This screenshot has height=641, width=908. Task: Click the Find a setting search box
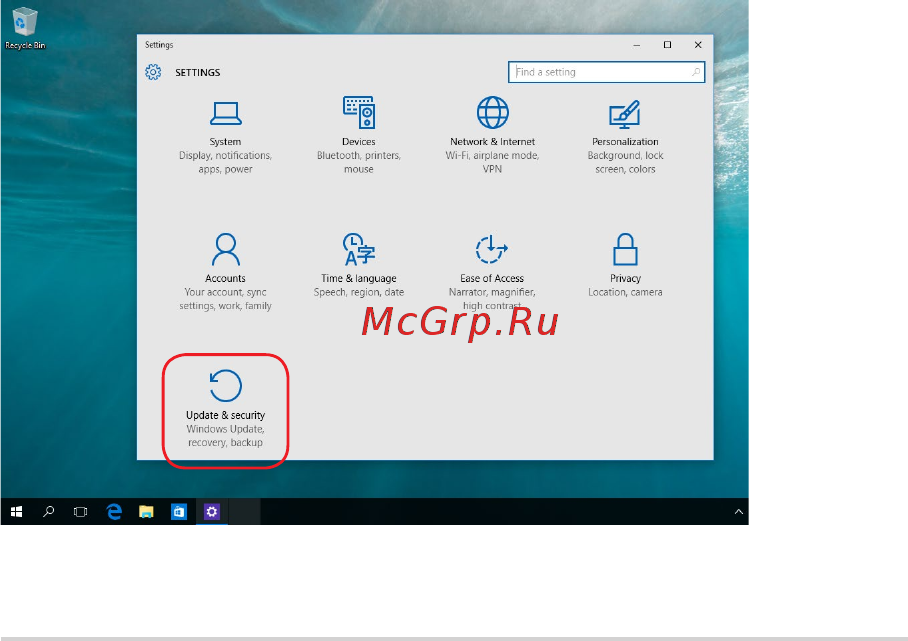(x=606, y=72)
